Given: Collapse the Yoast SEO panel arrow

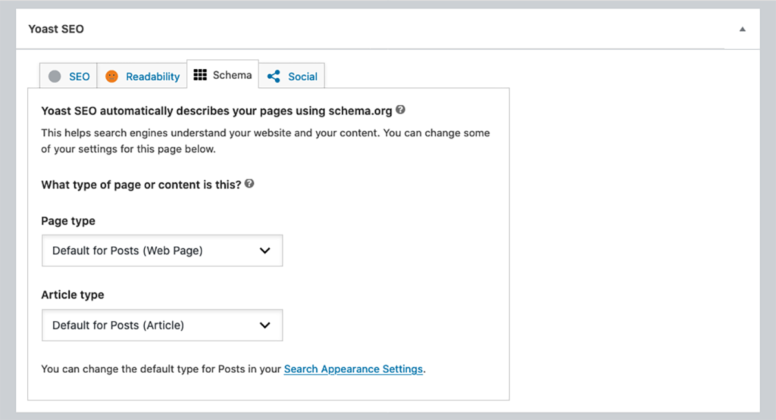Looking at the screenshot, I should point(742,29).
